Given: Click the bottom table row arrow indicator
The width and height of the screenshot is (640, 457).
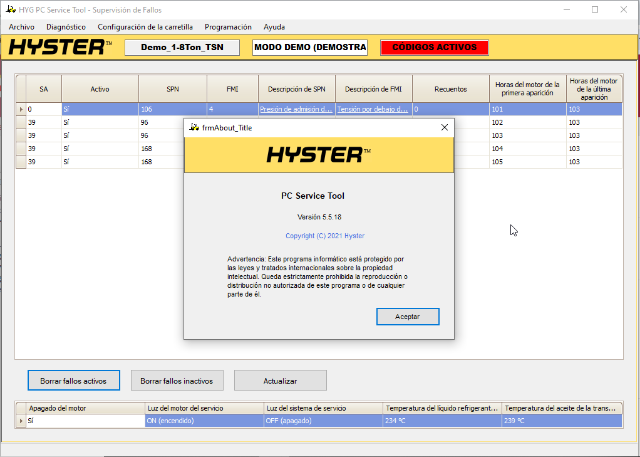Looking at the screenshot, I should [21, 421].
